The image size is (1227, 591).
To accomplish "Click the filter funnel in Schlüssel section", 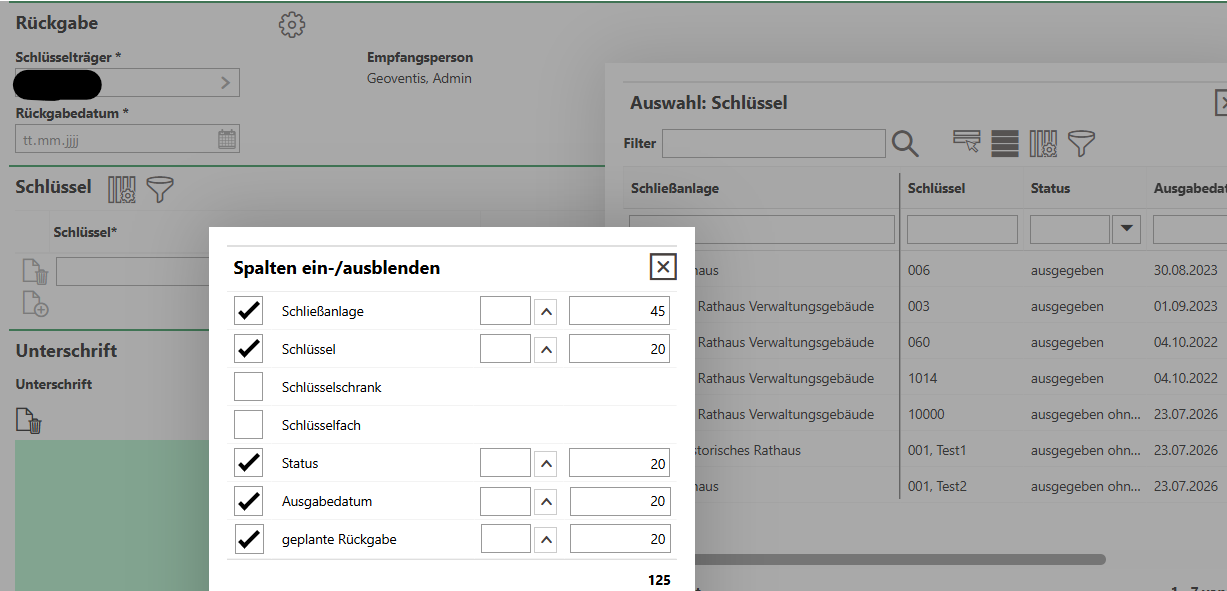I will click(160, 188).
